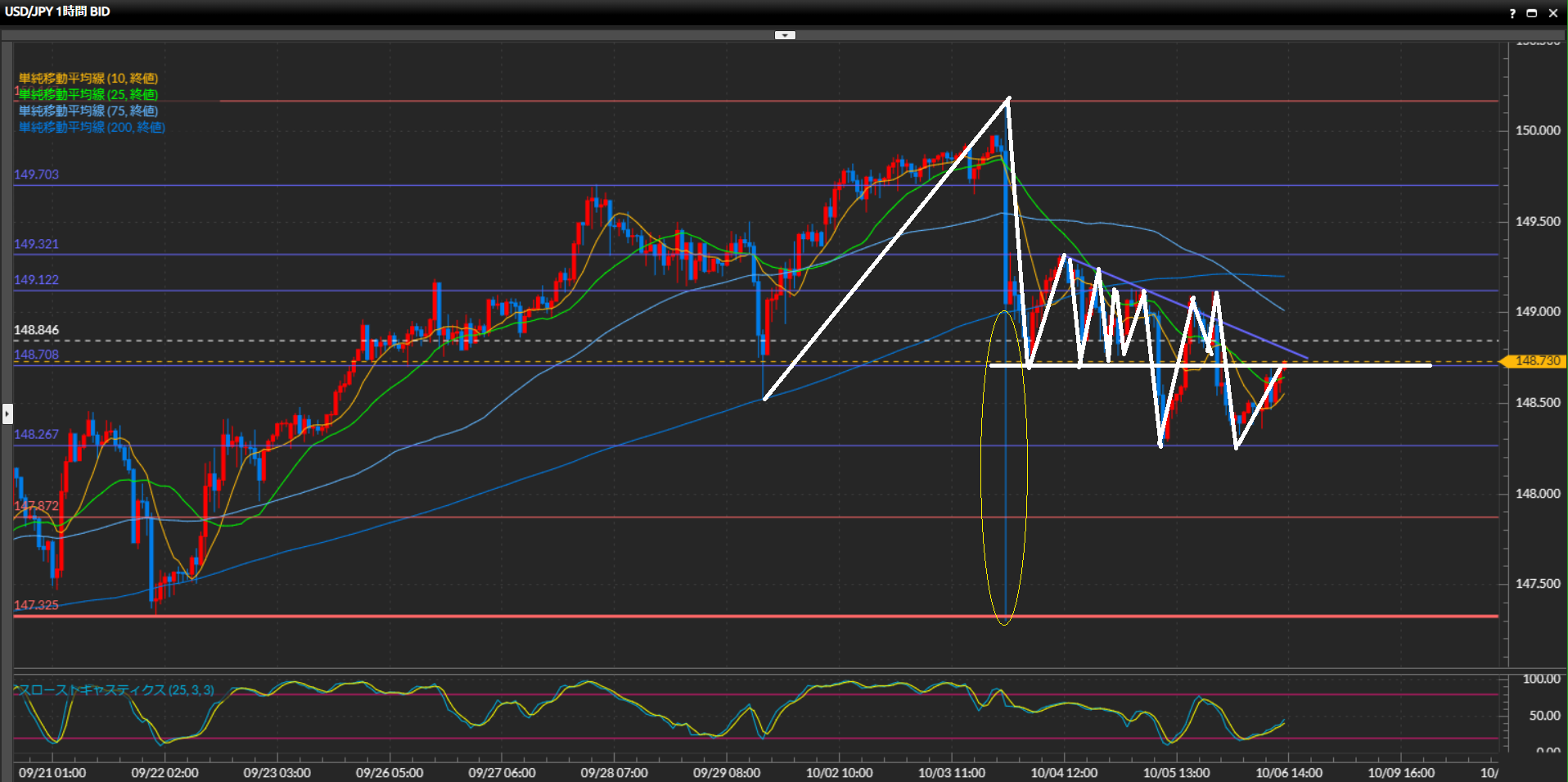Screen dimensions: 1568x782
Task: Click the slow stochastics (25, 3, 3) label
Action: (116, 690)
